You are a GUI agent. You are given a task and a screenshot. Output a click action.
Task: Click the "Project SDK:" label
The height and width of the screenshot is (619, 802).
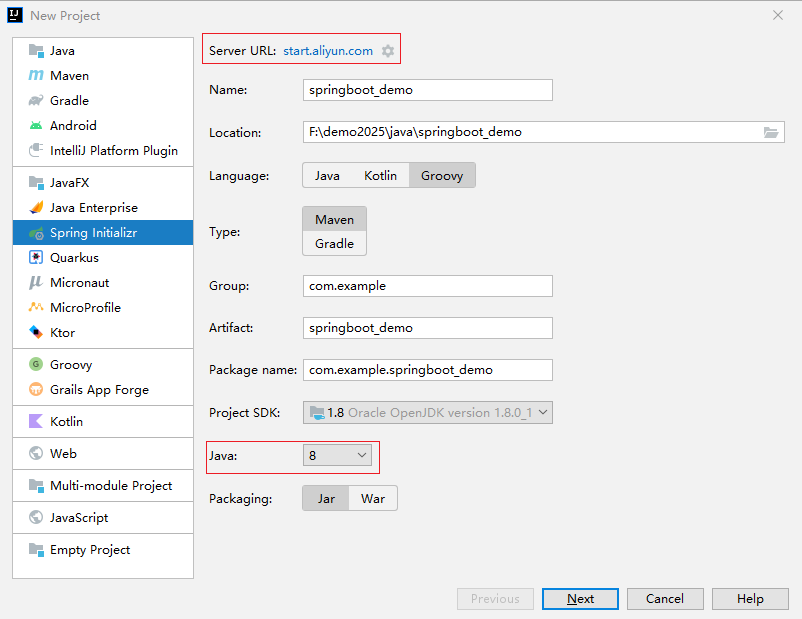244,413
